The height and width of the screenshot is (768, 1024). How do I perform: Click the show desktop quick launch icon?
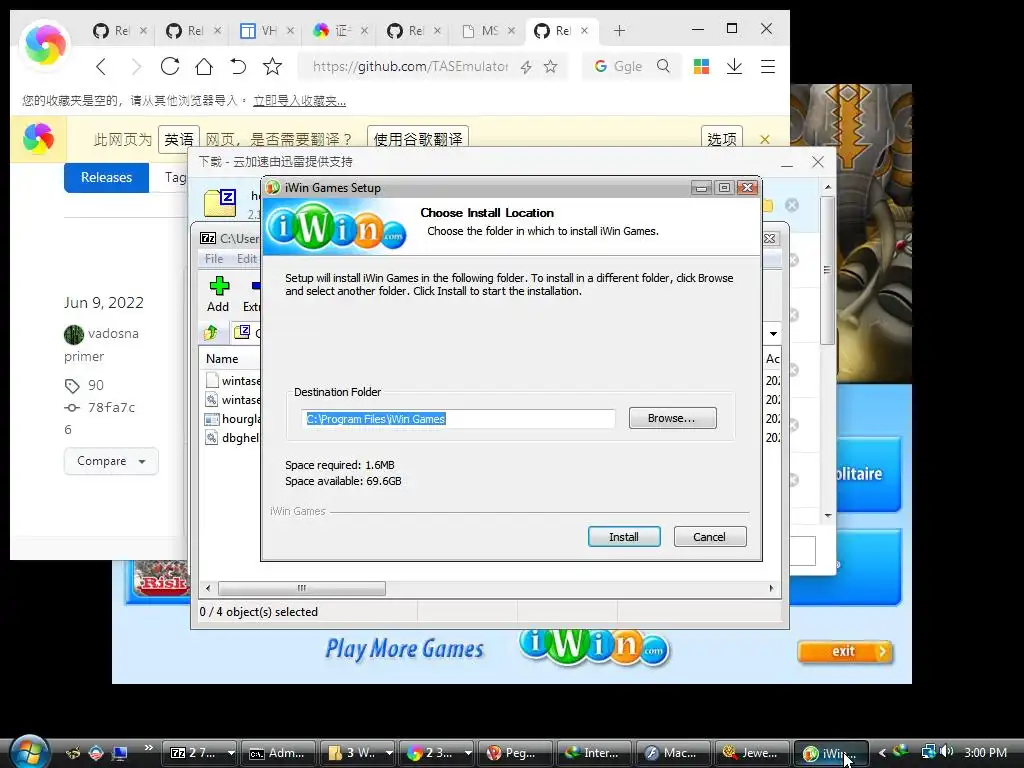coord(120,753)
